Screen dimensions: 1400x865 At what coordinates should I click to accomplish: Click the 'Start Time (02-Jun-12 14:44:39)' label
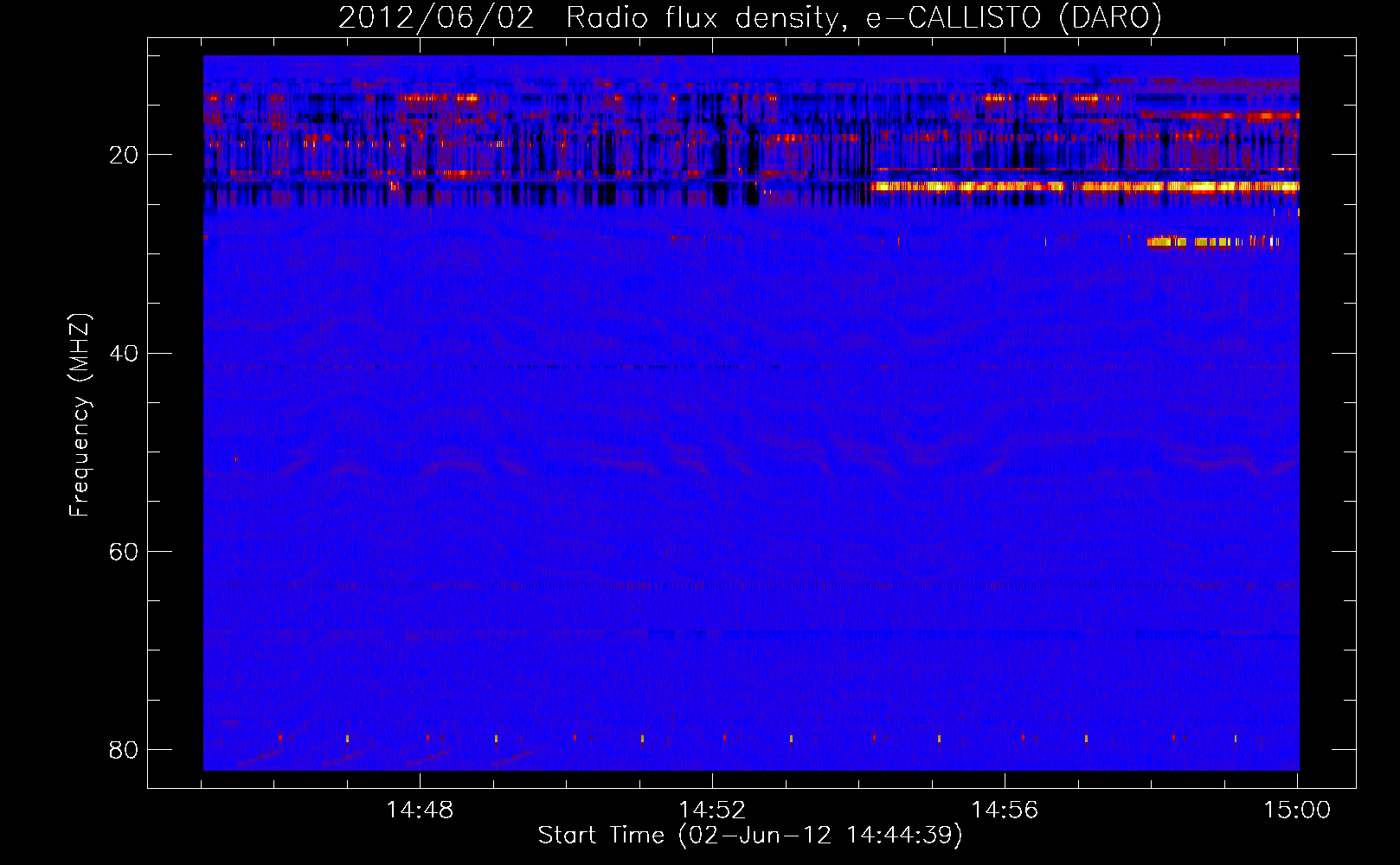pyautogui.click(x=750, y=836)
